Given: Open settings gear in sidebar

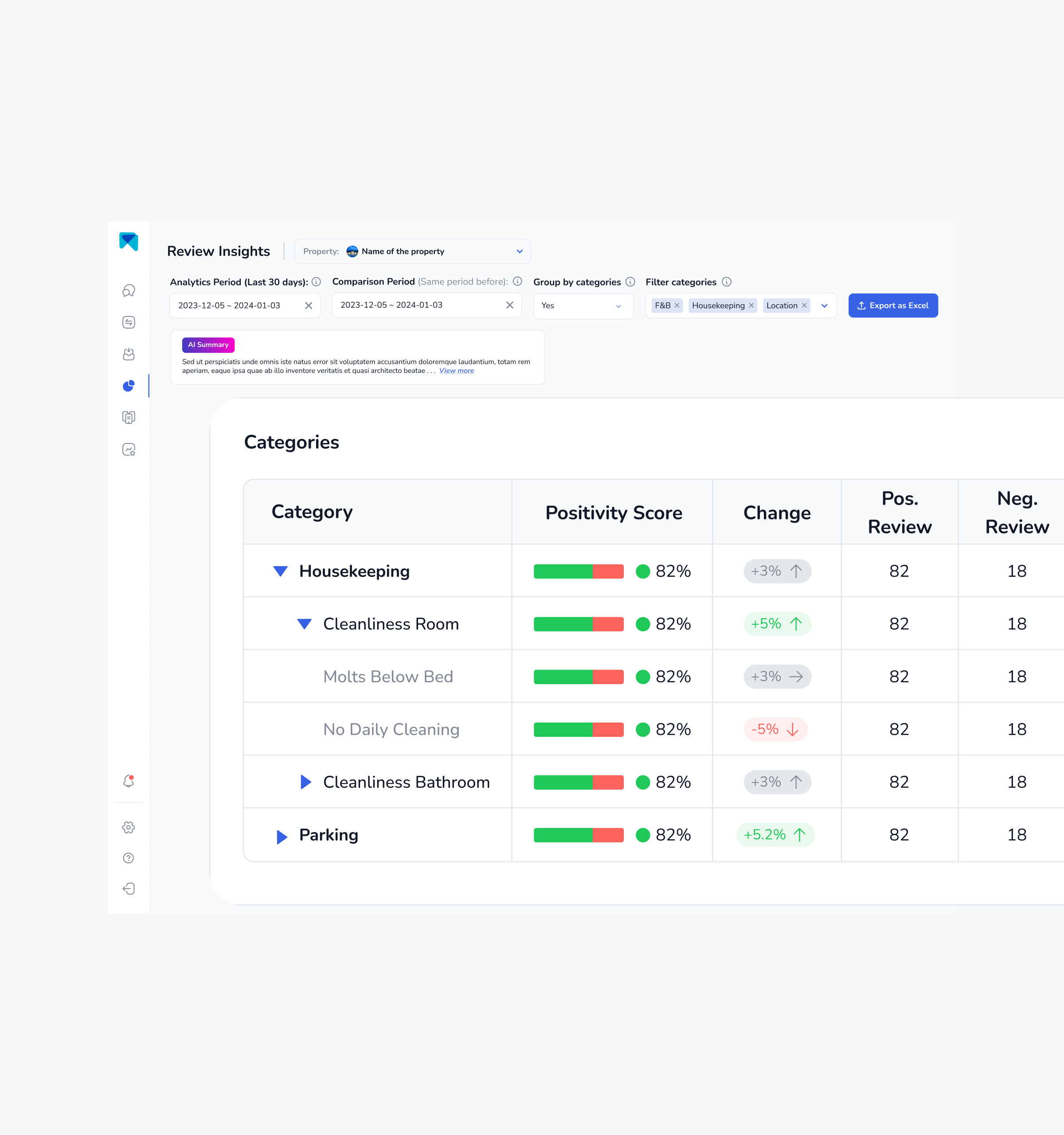Looking at the screenshot, I should 129,827.
